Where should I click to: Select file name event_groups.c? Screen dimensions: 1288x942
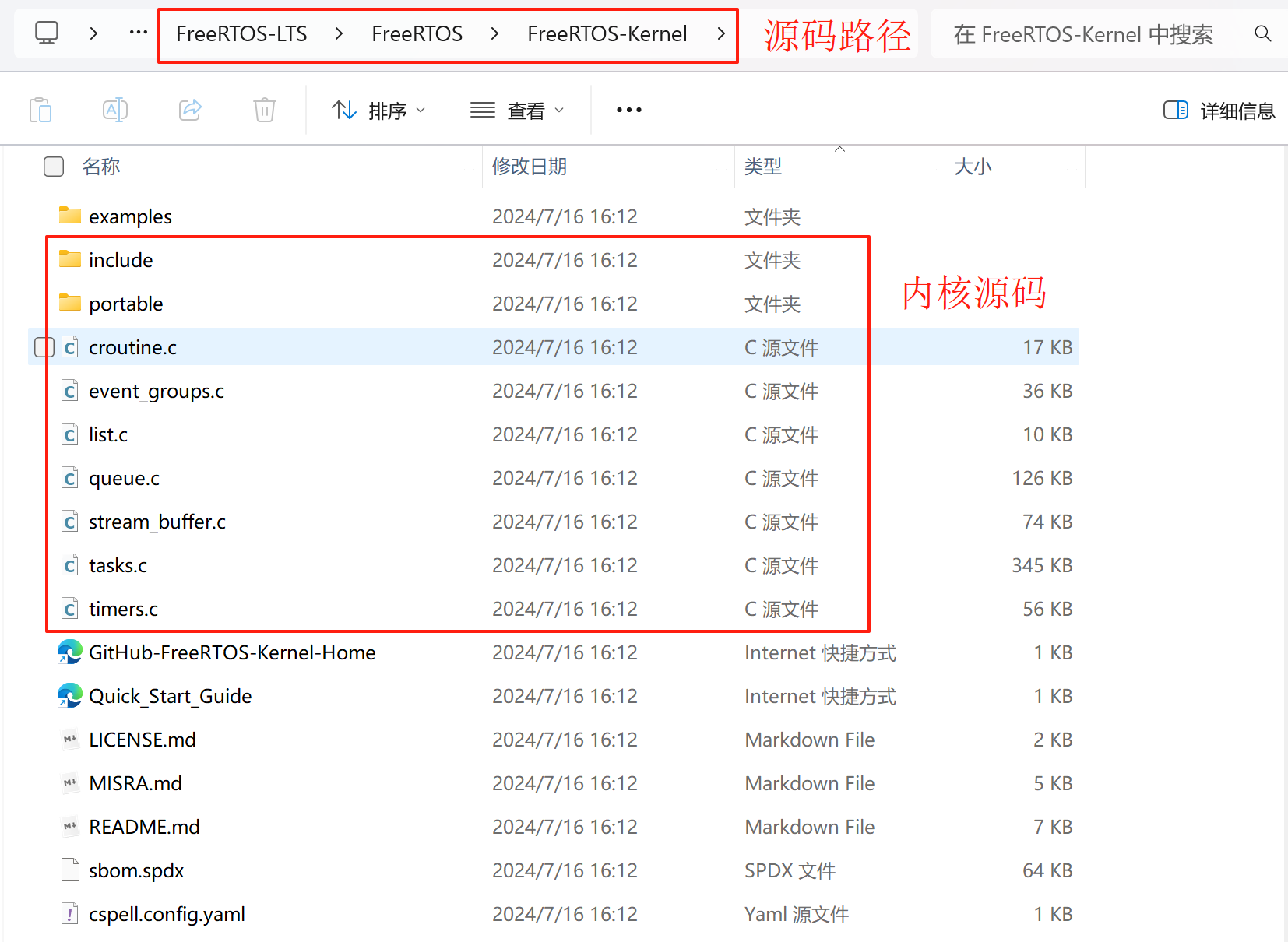[157, 391]
